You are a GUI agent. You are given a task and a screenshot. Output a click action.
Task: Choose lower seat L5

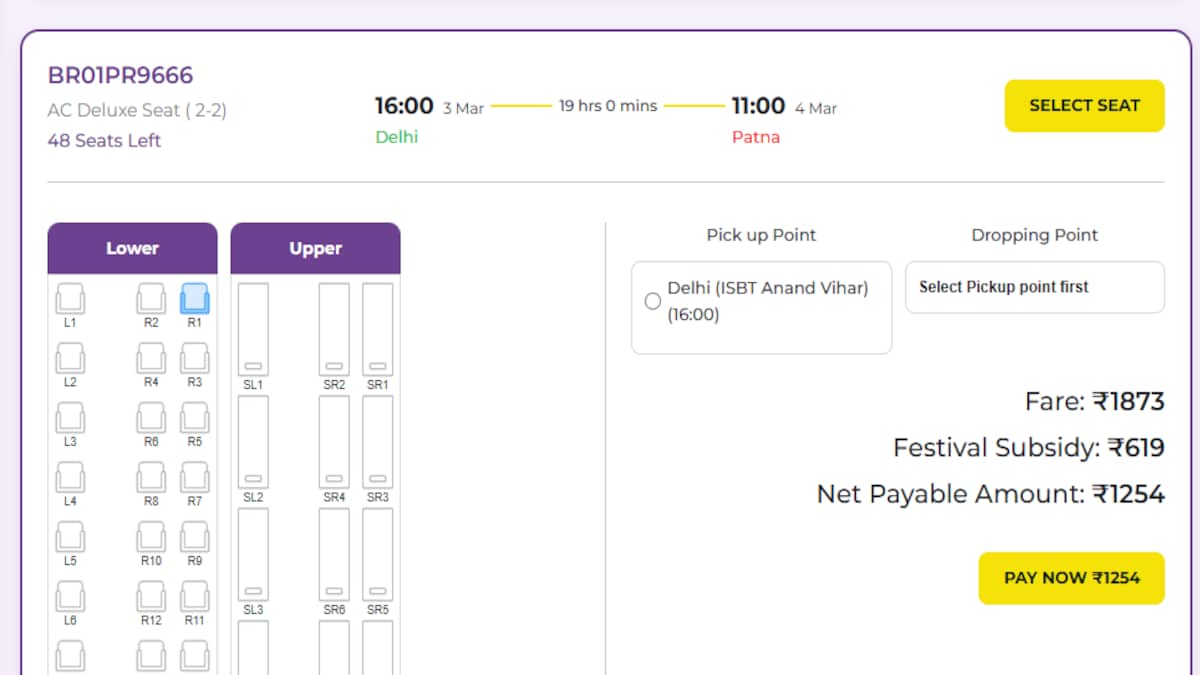[70, 536]
